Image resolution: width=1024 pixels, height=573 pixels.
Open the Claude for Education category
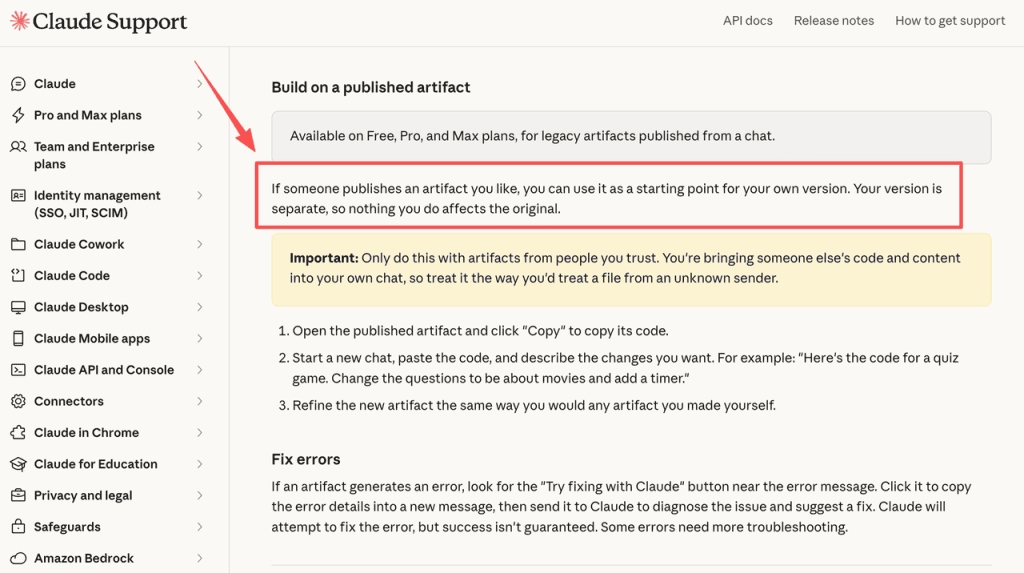point(95,464)
